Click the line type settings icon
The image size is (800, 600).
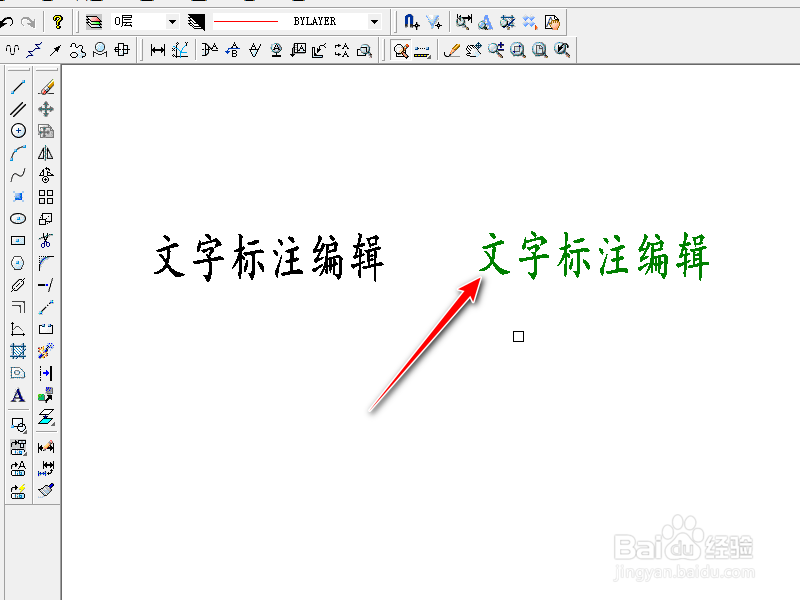coord(196,21)
